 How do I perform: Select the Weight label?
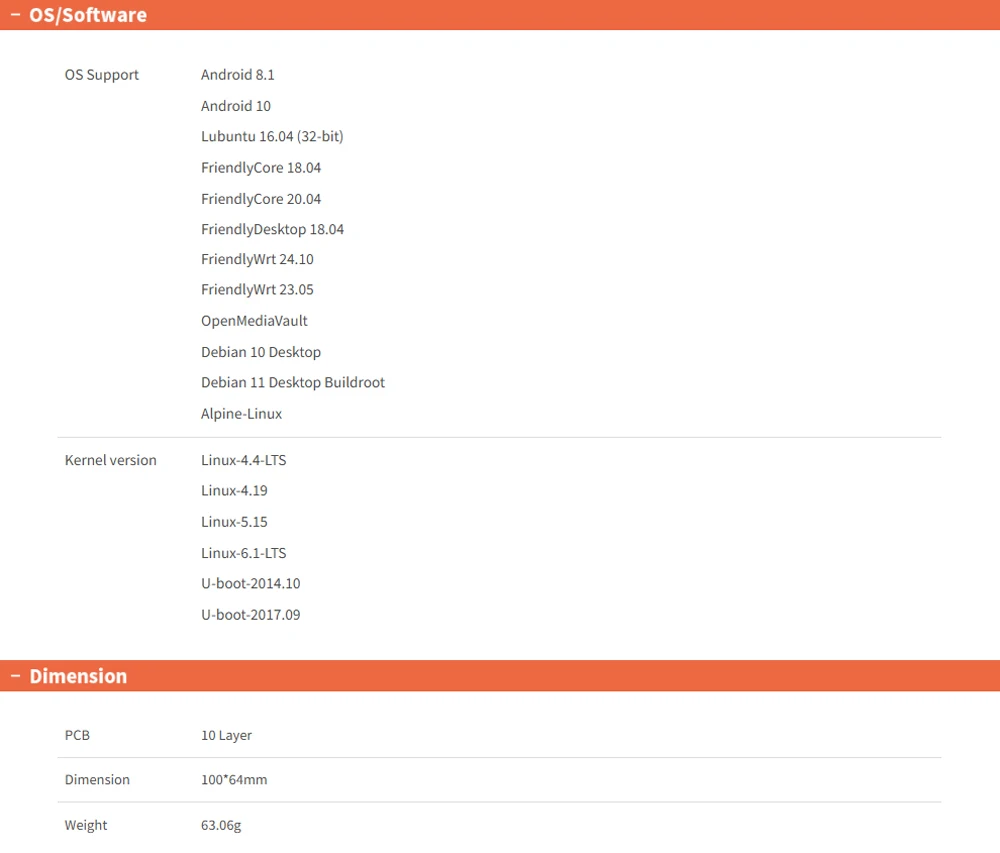coord(85,826)
